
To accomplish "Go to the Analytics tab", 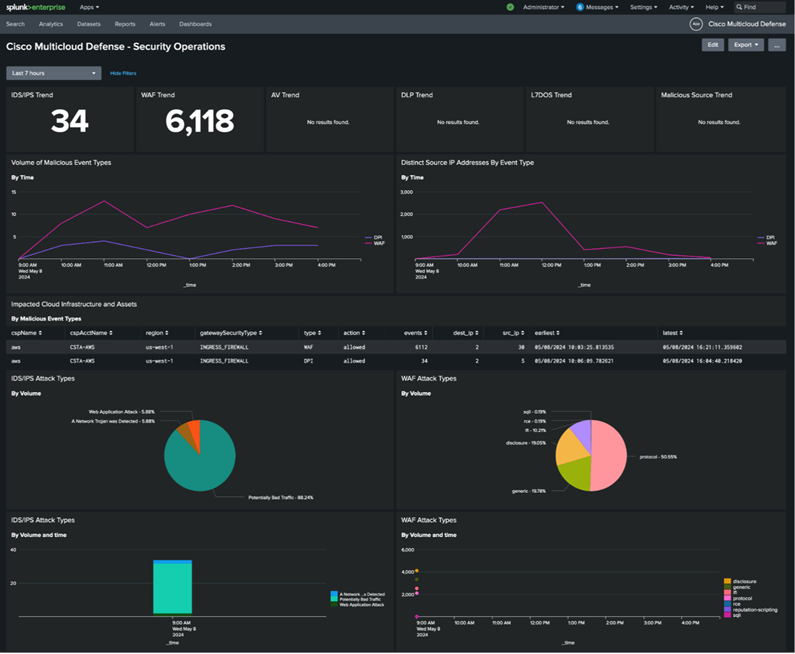I will tap(51, 24).
